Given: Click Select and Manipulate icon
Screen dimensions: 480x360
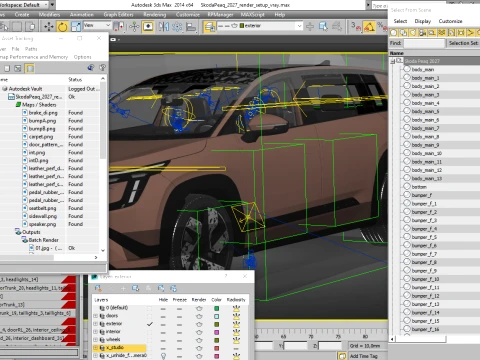Looking at the screenshot, I should click(x=134, y=26).
